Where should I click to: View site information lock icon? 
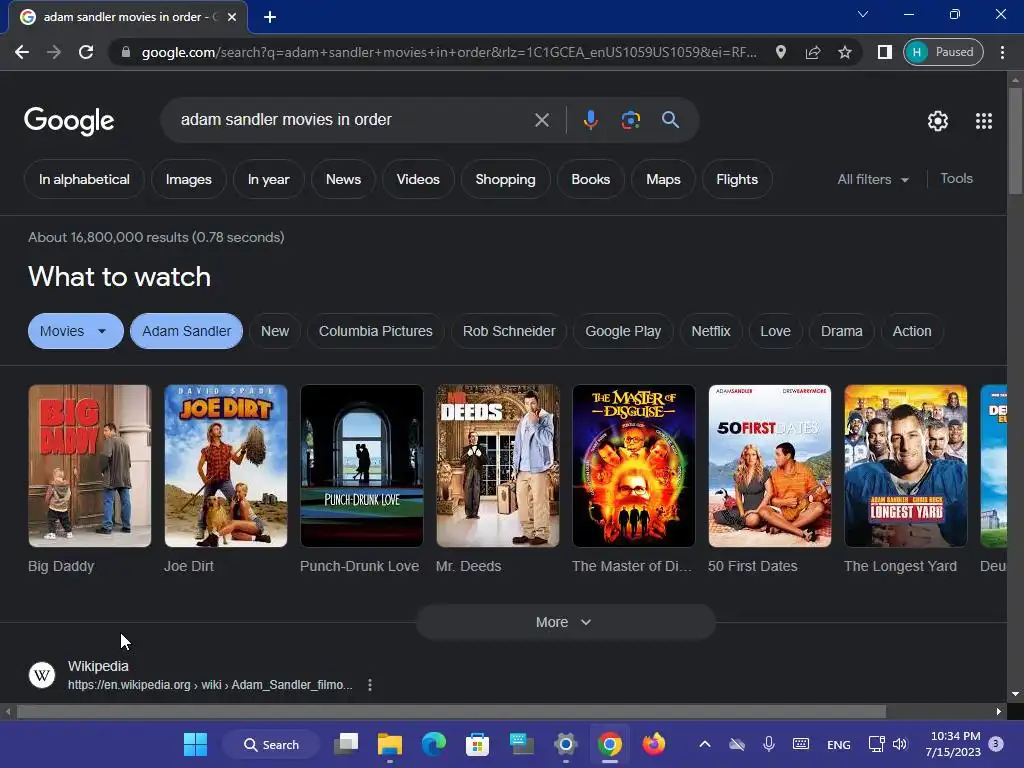click(126, 52)
